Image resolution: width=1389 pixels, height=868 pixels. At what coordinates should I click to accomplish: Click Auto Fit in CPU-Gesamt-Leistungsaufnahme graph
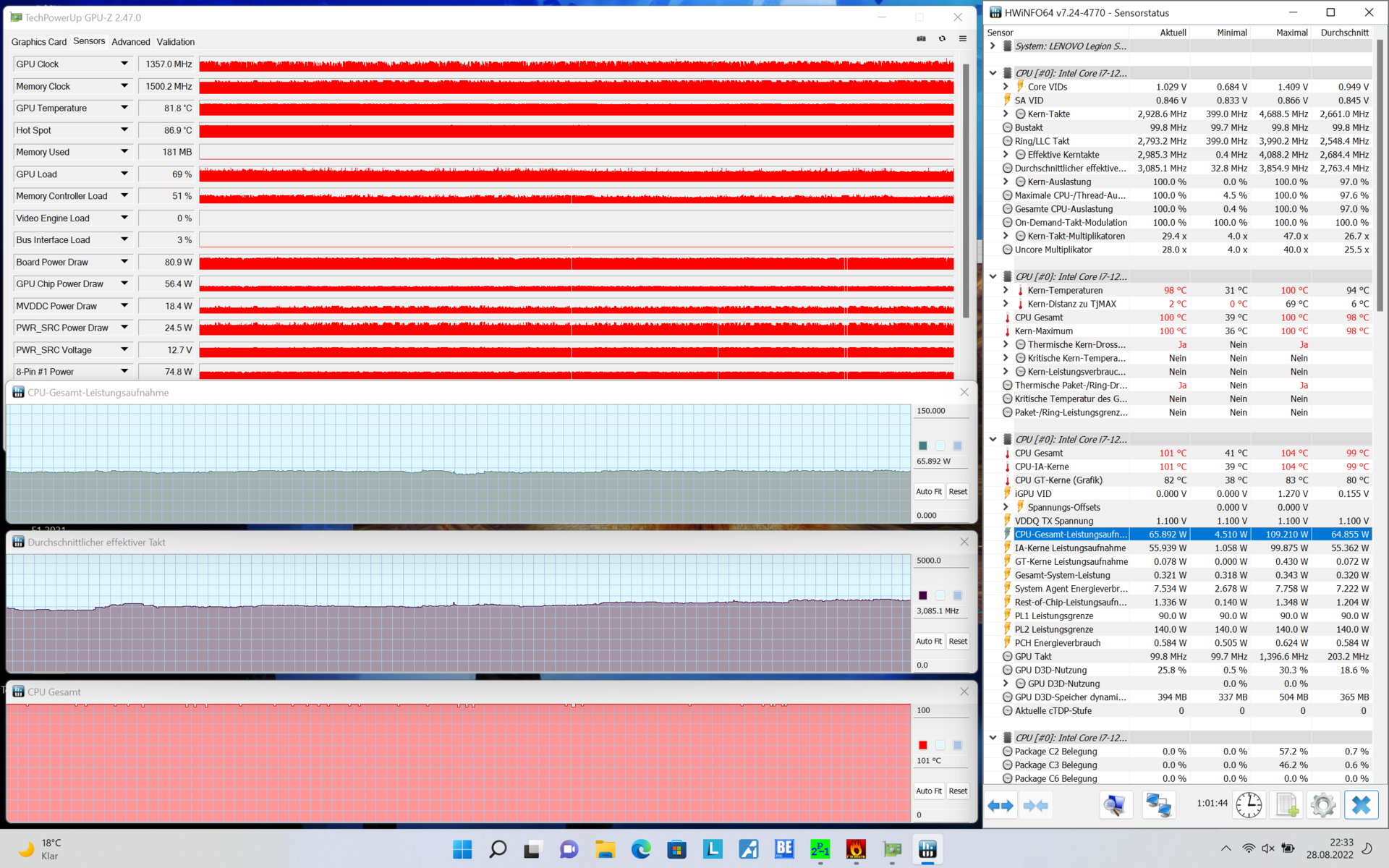tap(928, 492)
